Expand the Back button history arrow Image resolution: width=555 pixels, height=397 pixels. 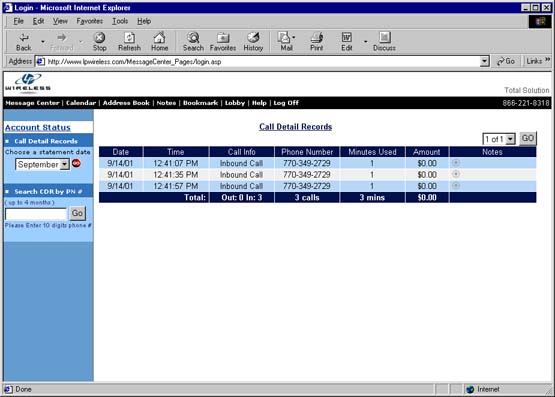(x=43, y=42)
